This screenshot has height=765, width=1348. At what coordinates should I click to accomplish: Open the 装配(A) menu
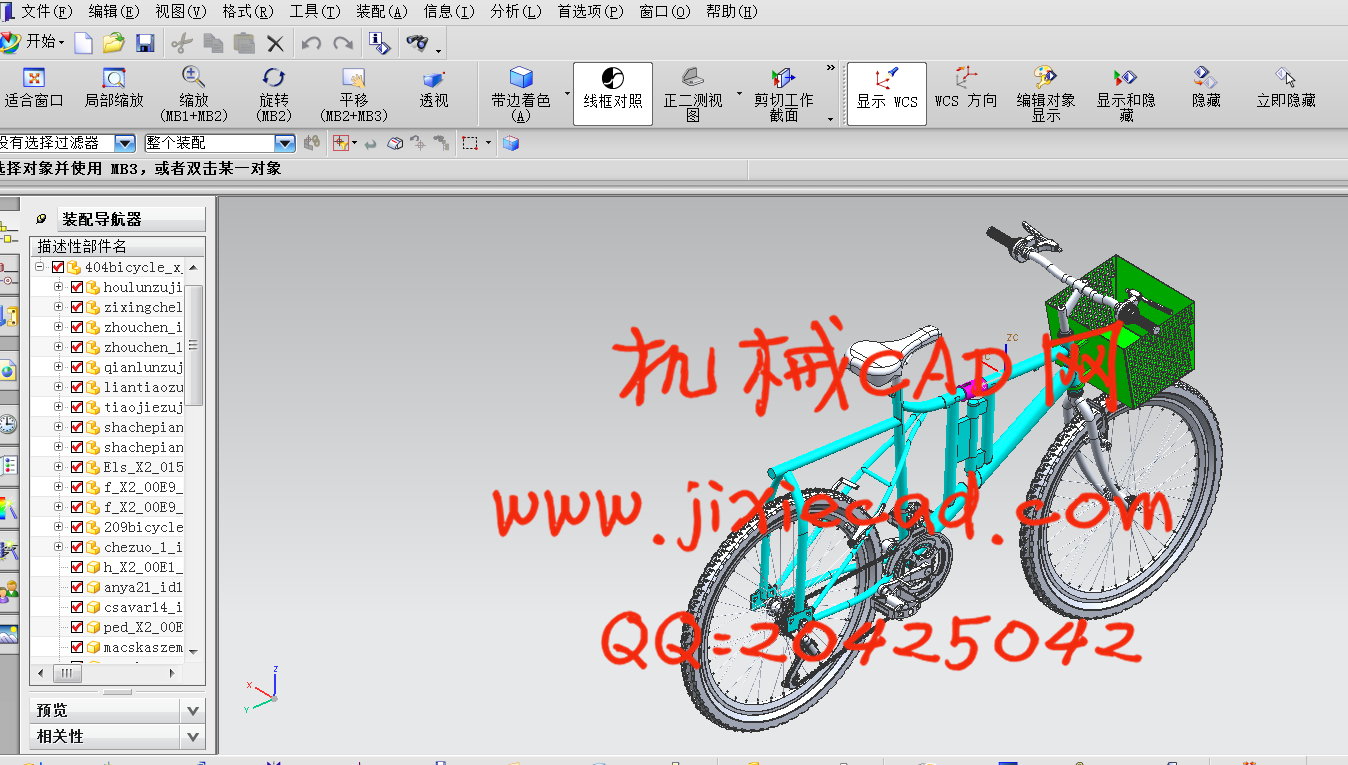click(x=382, y=11)
